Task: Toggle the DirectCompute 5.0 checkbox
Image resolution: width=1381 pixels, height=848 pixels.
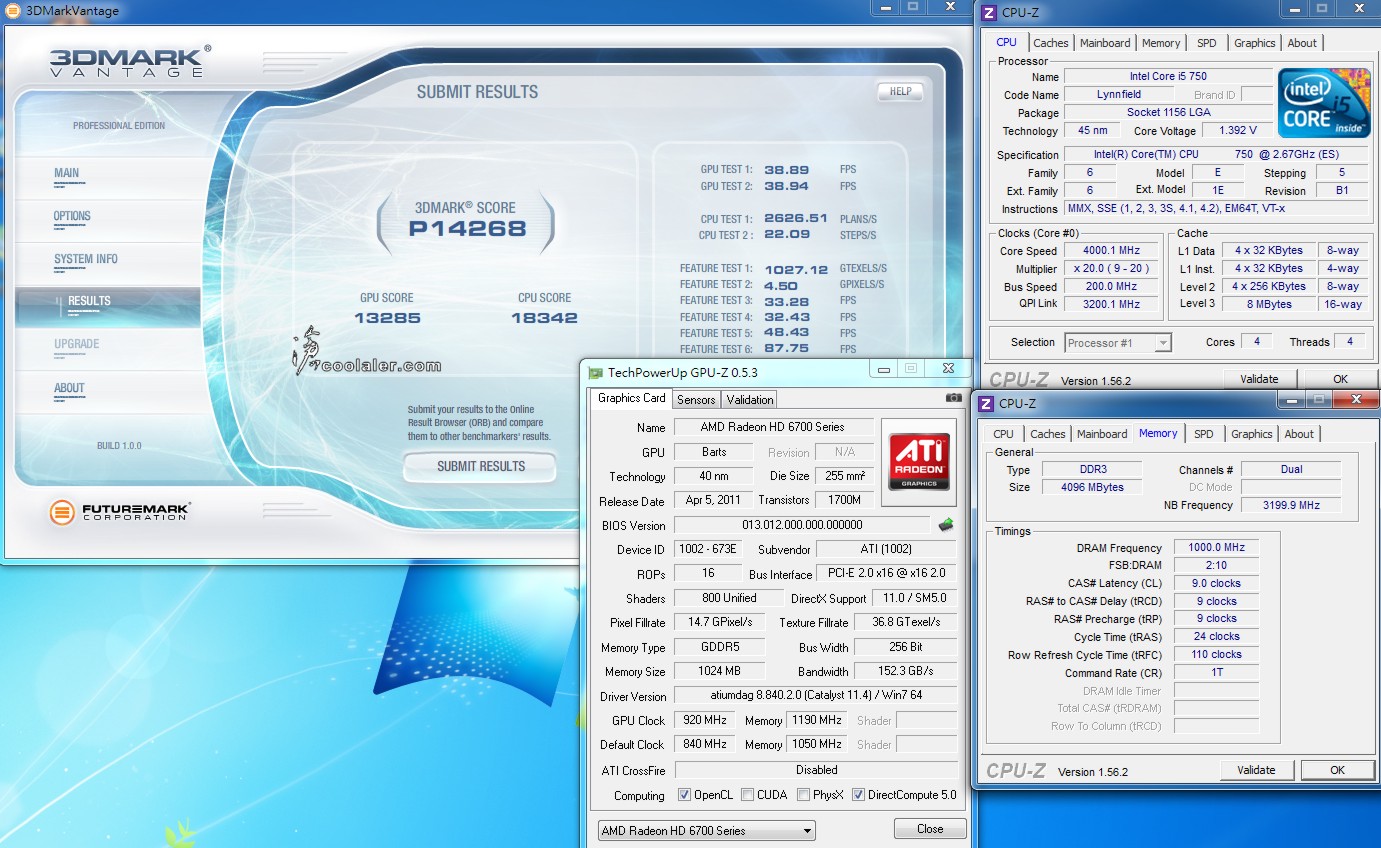Action: (x=858, y=795)
